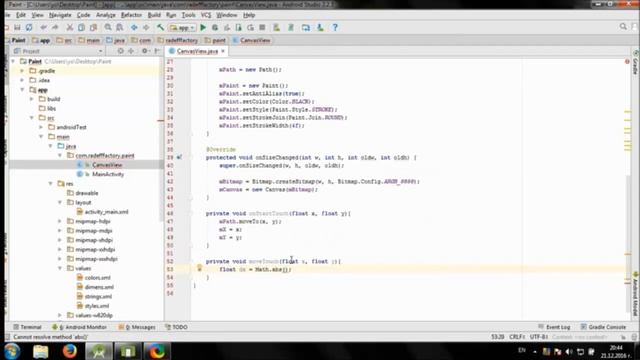
Task: Select styles.xml in project tree
Action: click(x=97, y=306)
